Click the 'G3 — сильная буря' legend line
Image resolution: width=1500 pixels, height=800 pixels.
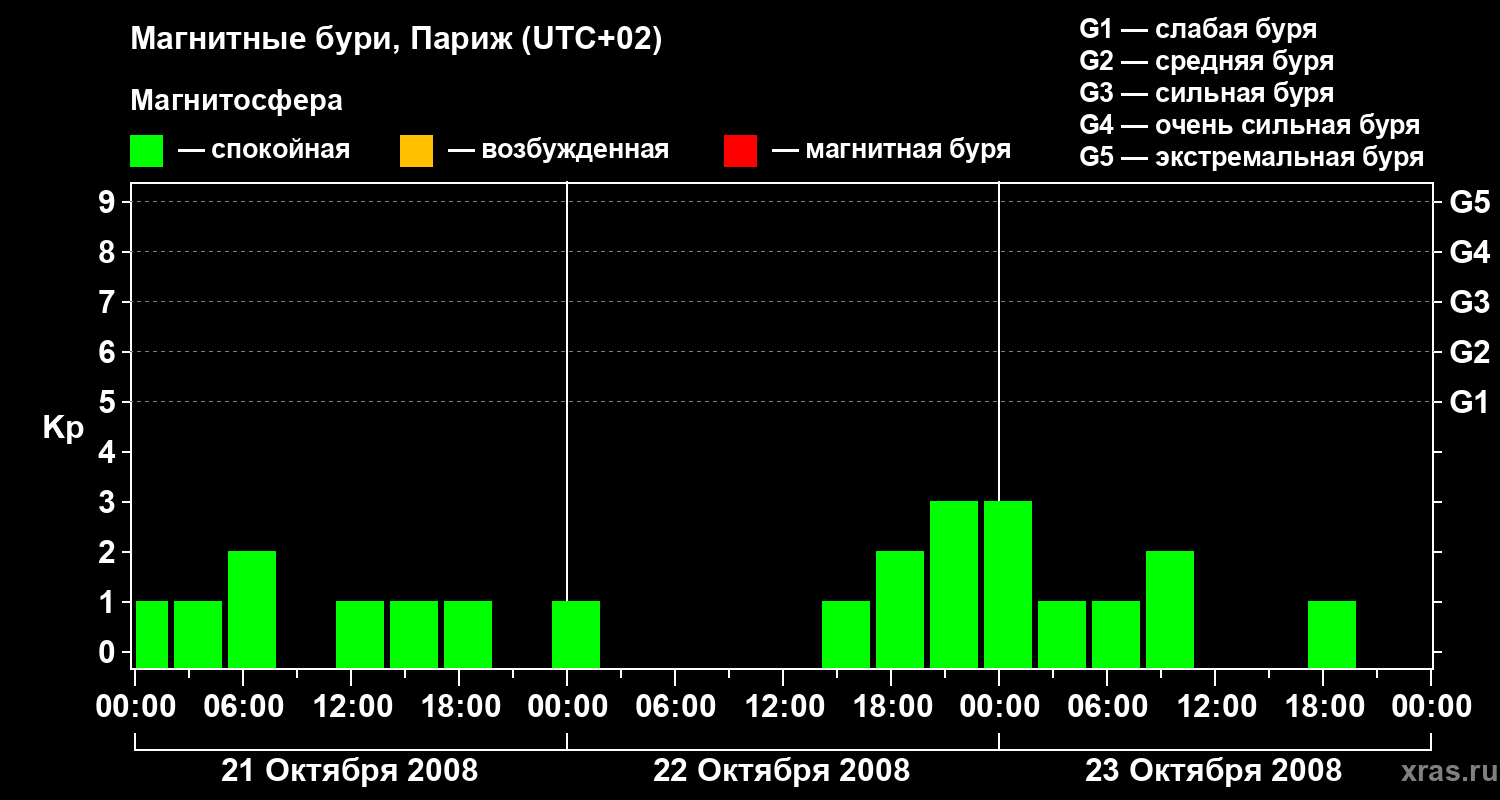point(1206,93)
